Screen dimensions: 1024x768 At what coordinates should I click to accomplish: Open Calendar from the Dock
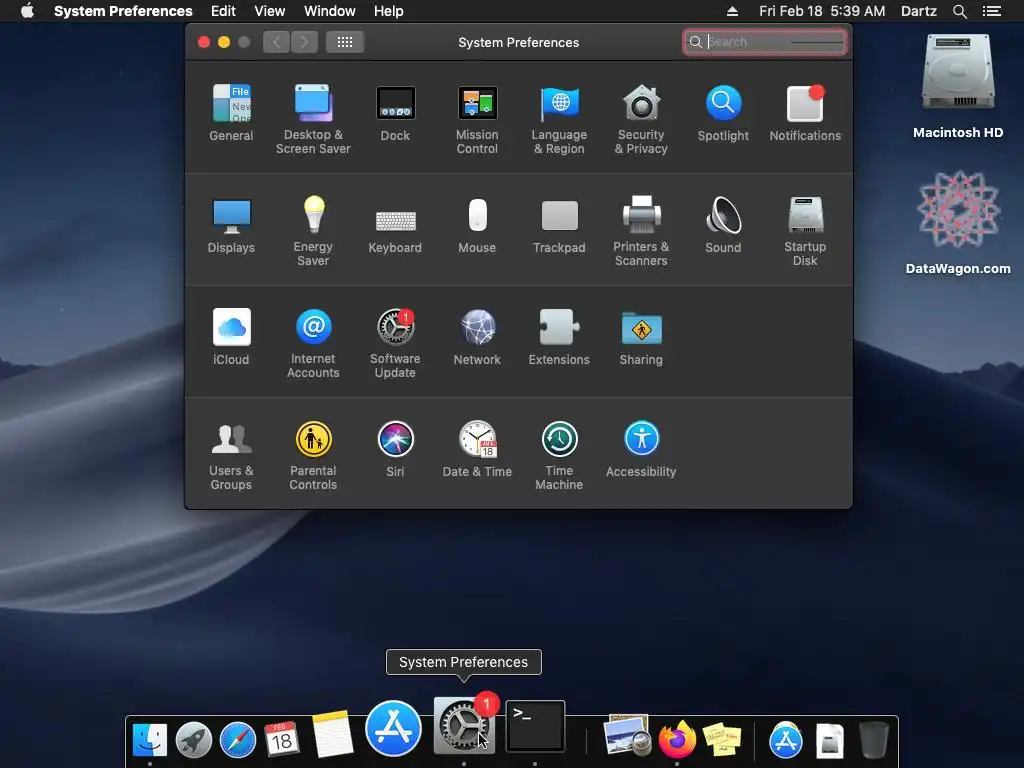coord(281,741)
